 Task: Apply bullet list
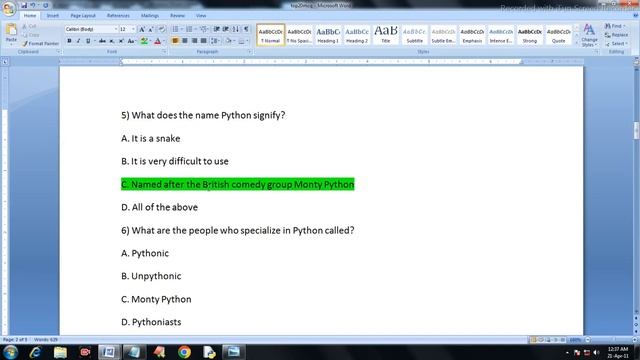[176, 29]
